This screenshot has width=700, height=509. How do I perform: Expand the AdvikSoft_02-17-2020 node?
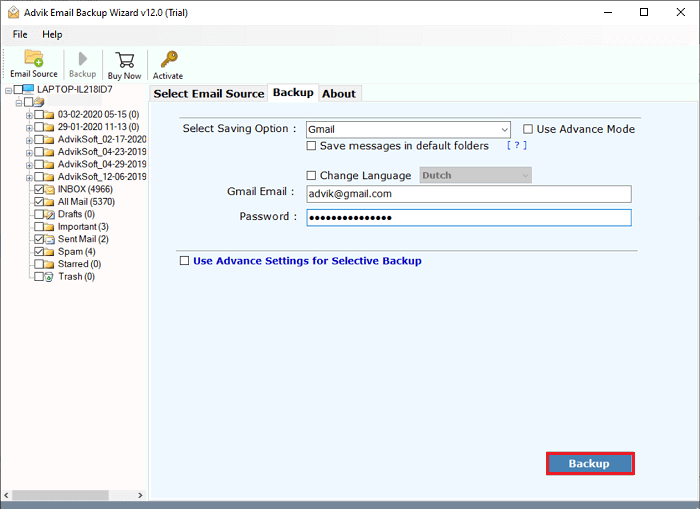(29, 141)
